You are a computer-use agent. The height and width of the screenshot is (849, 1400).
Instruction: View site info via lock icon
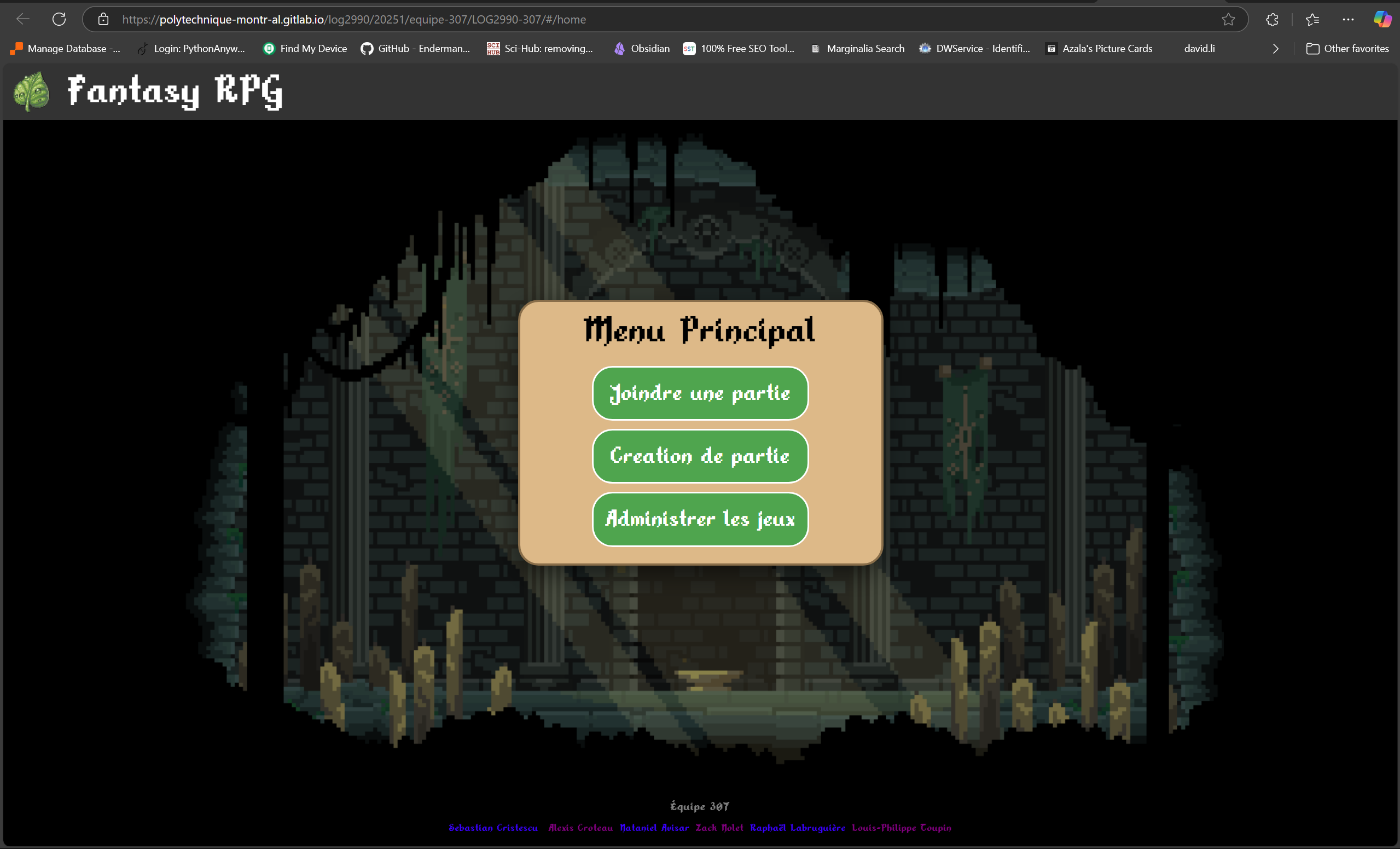click(103, 19)
